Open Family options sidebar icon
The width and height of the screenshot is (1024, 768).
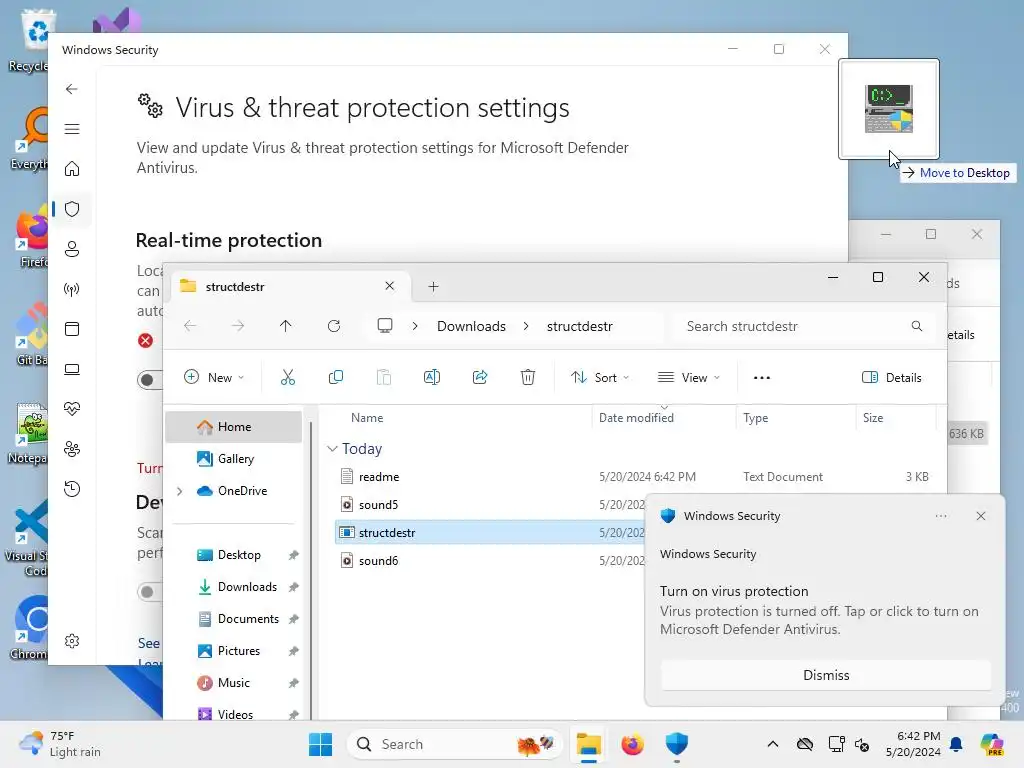pos(72,449)
